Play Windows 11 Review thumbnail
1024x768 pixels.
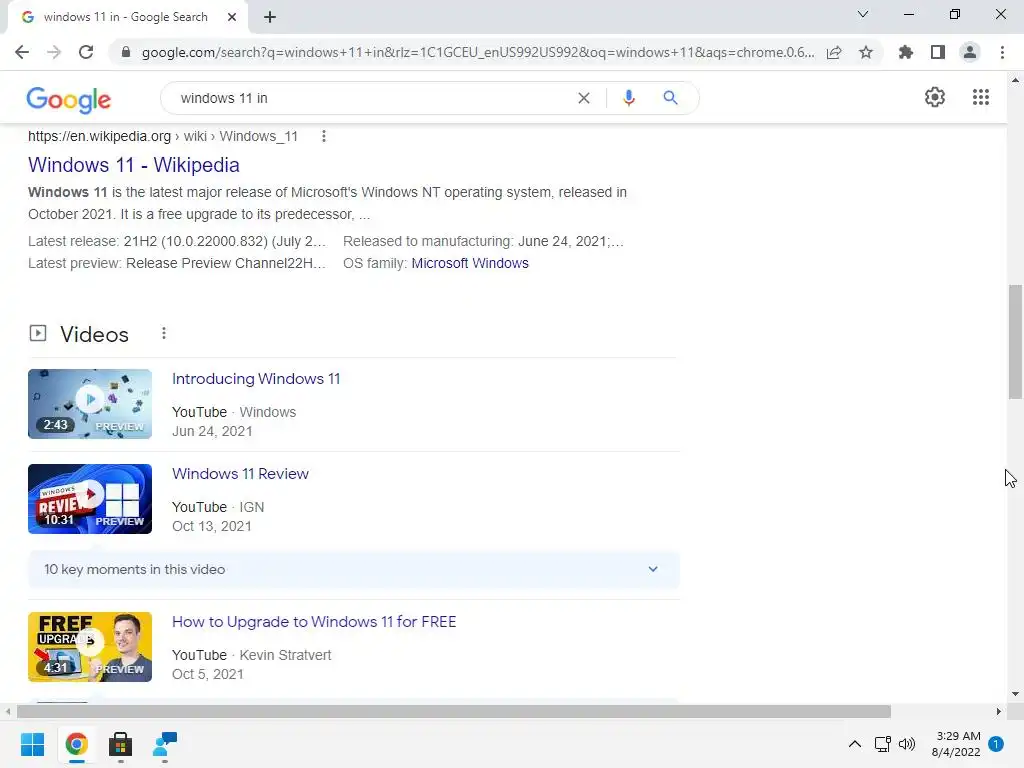(x=90, y=499)
